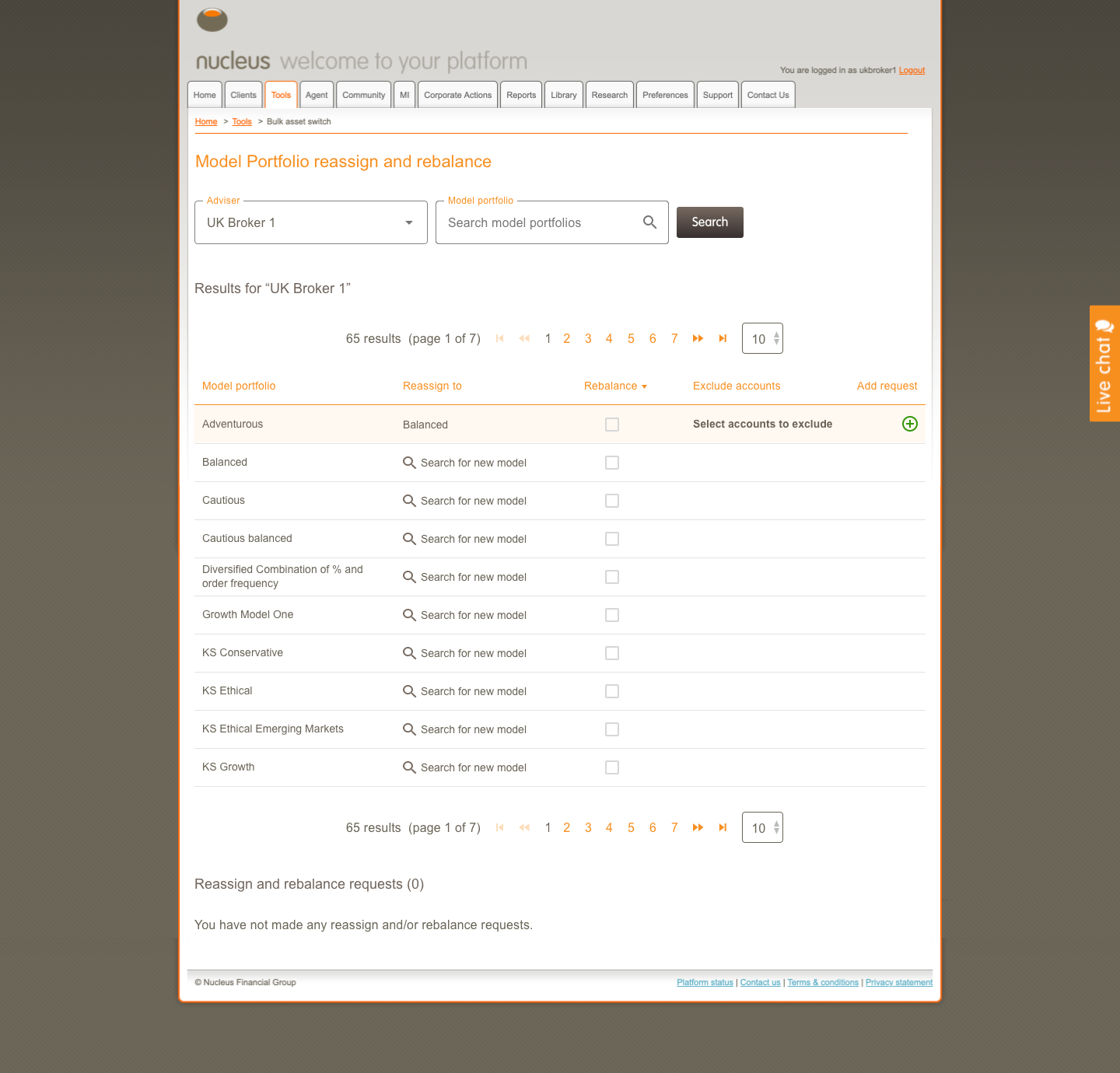Open the Platform status footer link

point(705,982)
